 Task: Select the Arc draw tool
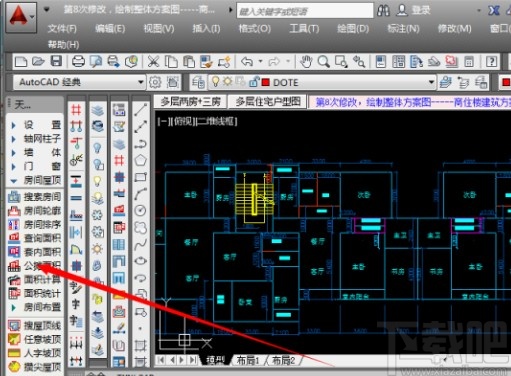(x=141, y=194)
